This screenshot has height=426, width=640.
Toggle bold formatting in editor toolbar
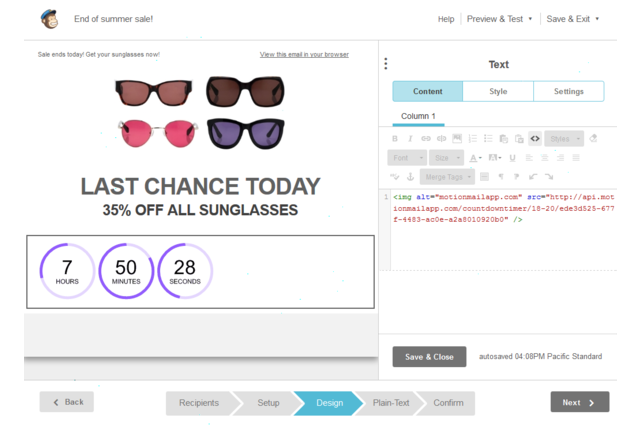tap(395, 139)
